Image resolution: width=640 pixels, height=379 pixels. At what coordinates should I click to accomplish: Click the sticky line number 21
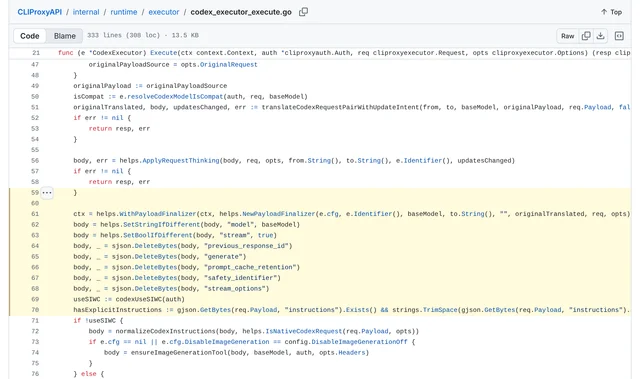click(x=36, y=53)
